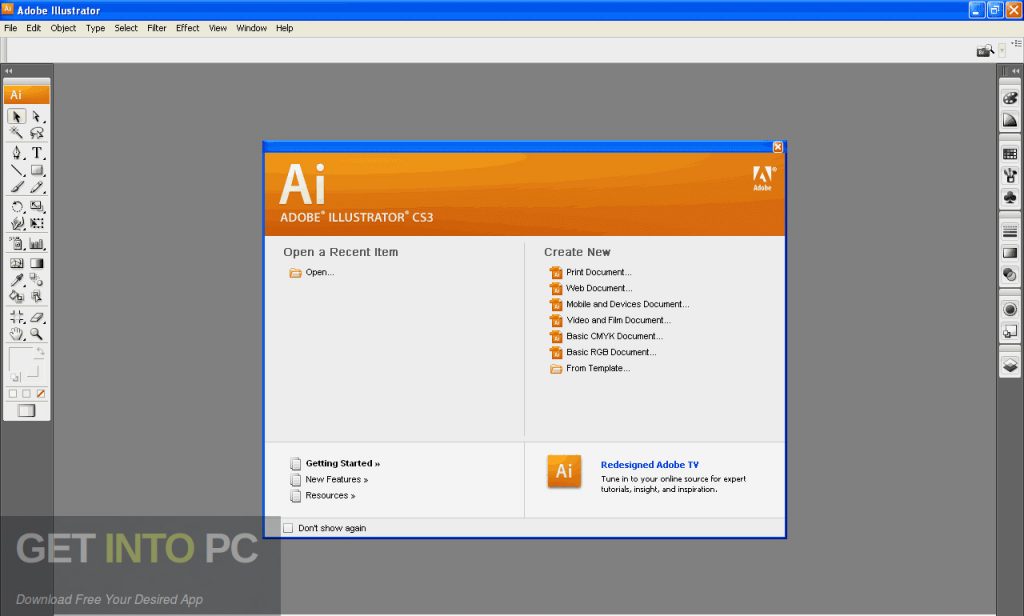Select the Blend tool

tap(37, 280)
